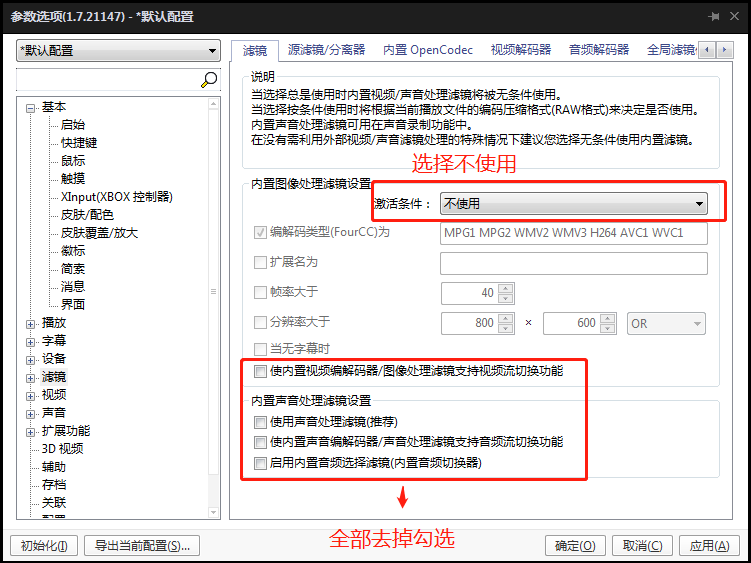Click the 确定(O) button
751x563 pixels.
[575, 546]
